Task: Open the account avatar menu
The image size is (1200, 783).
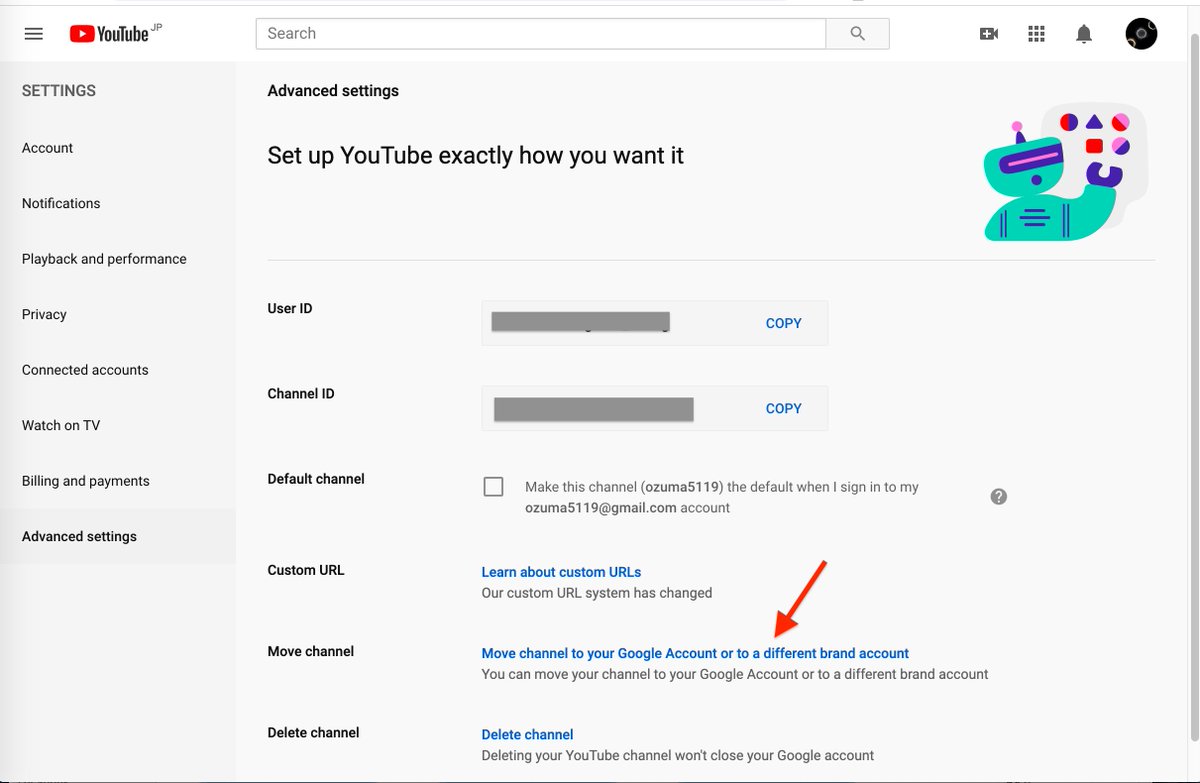Action: pos(1141,34)
